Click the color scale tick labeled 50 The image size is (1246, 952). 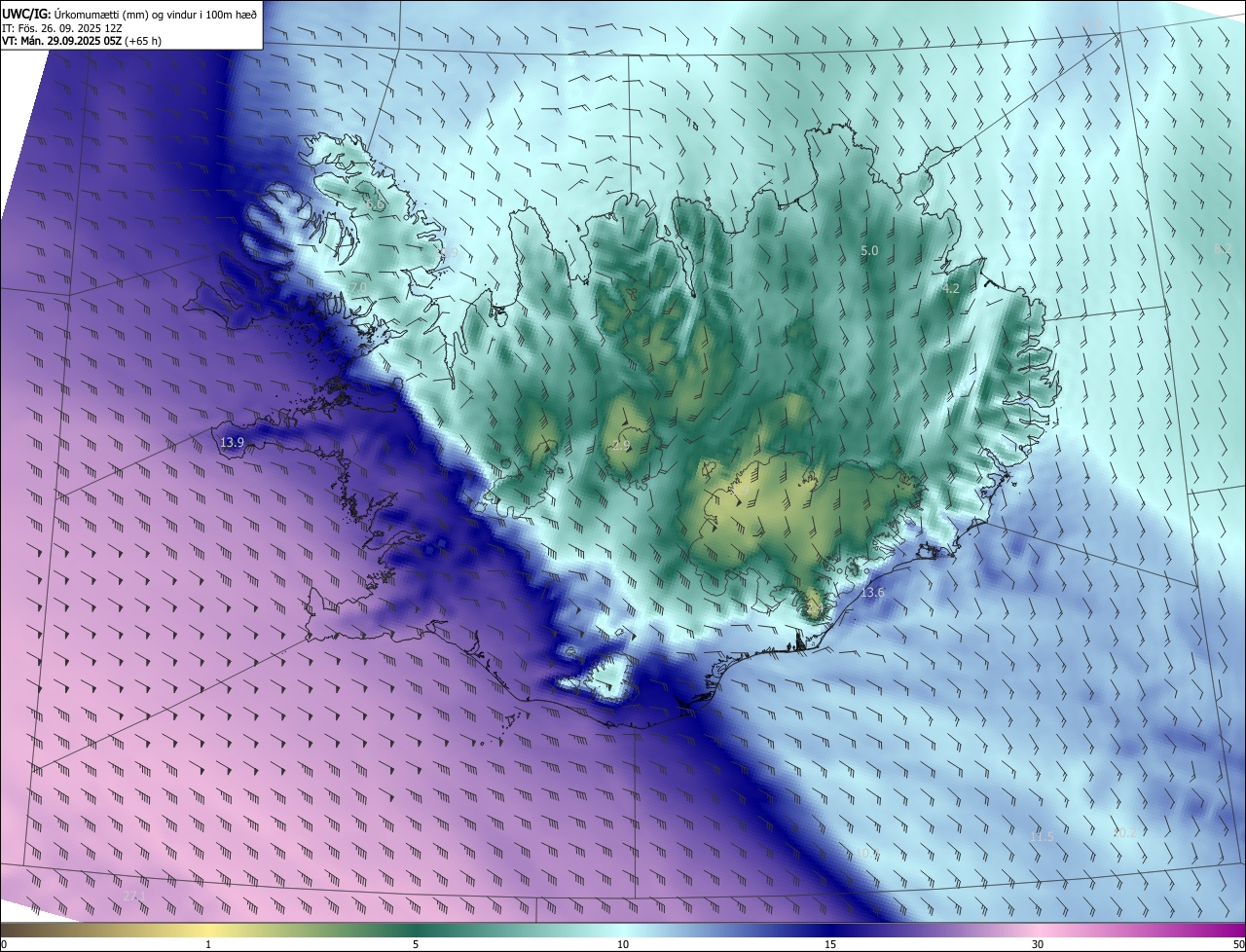point(1238,944)
